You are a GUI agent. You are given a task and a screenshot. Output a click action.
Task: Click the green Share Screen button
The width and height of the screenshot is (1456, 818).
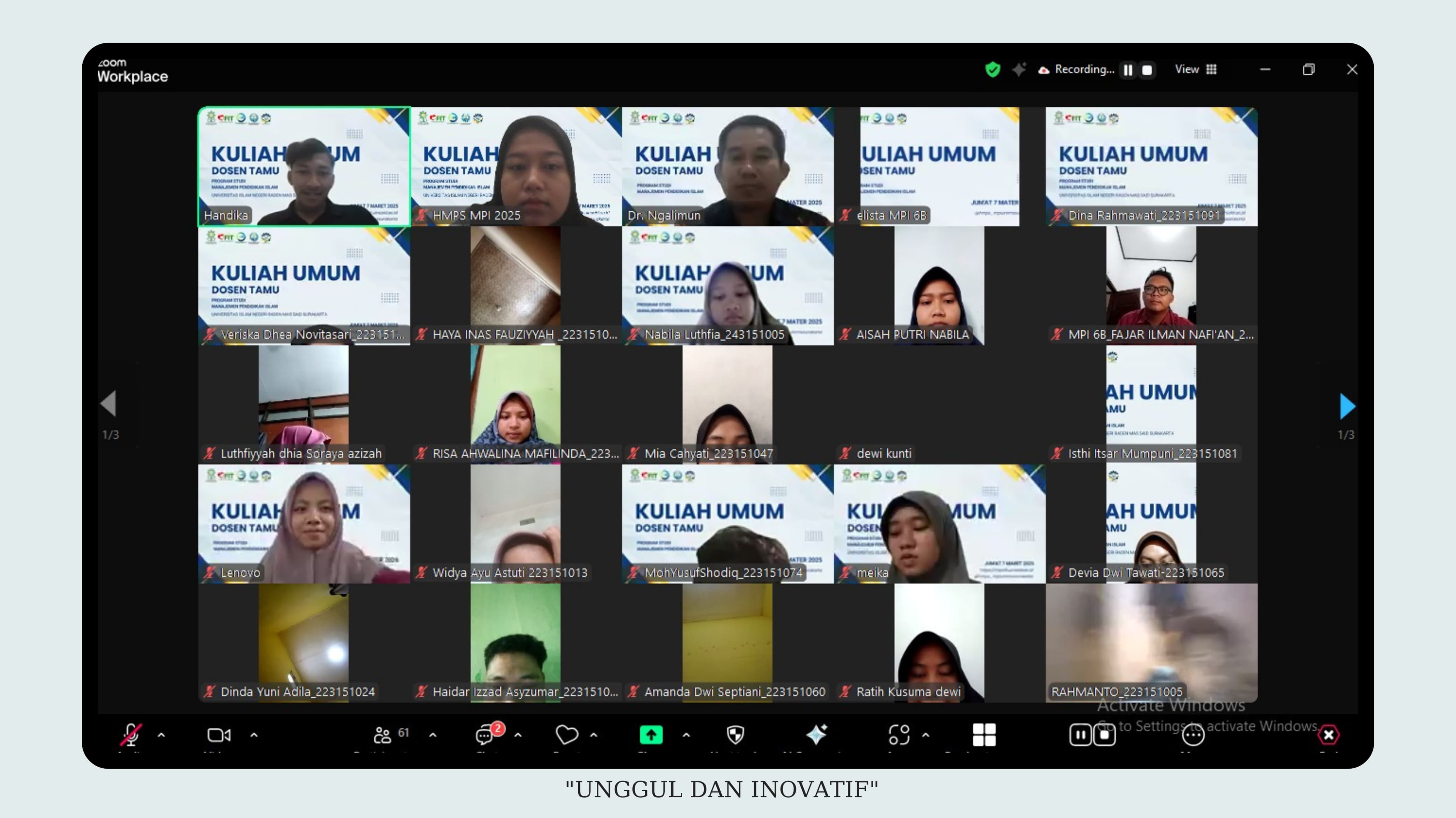click(651, 735)
